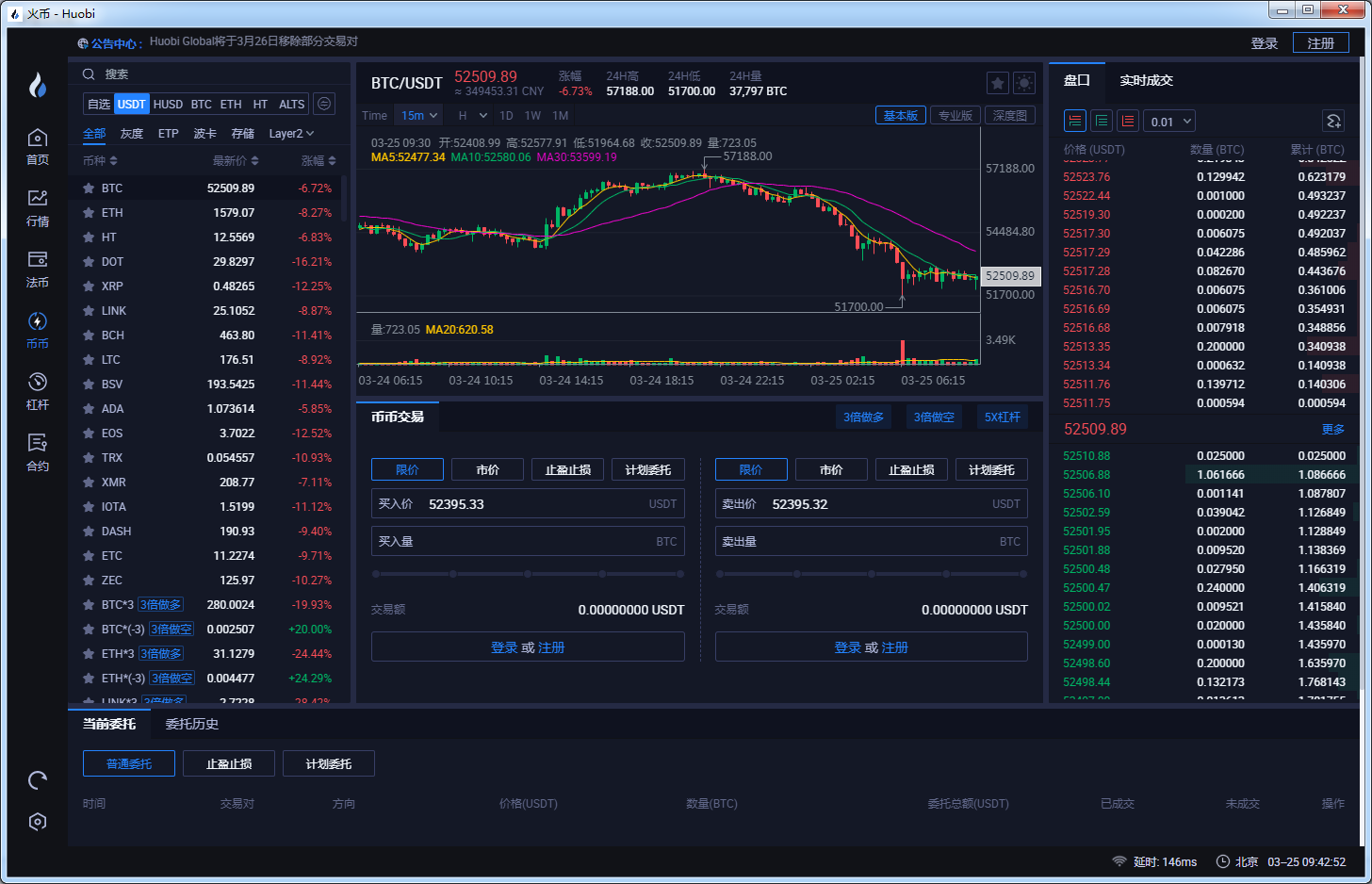Favorite DASH with its star icon

click(x=89, y=532)
